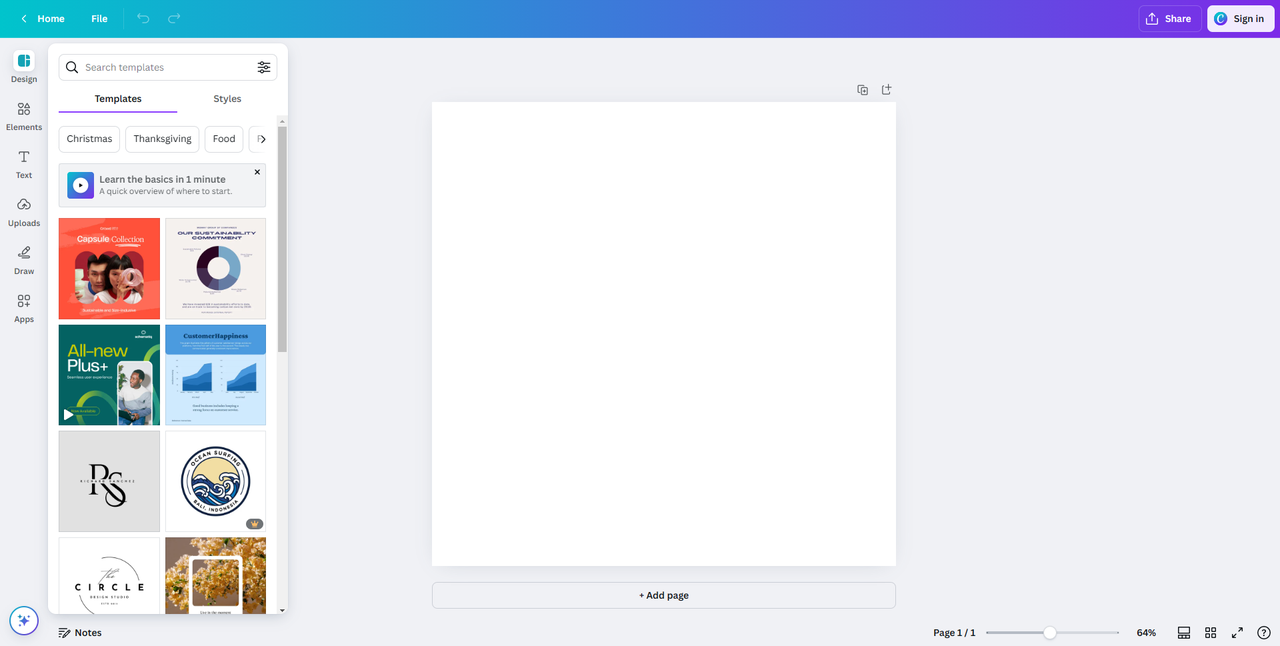Select the Thanksgiving category chip

coord(162,139)
